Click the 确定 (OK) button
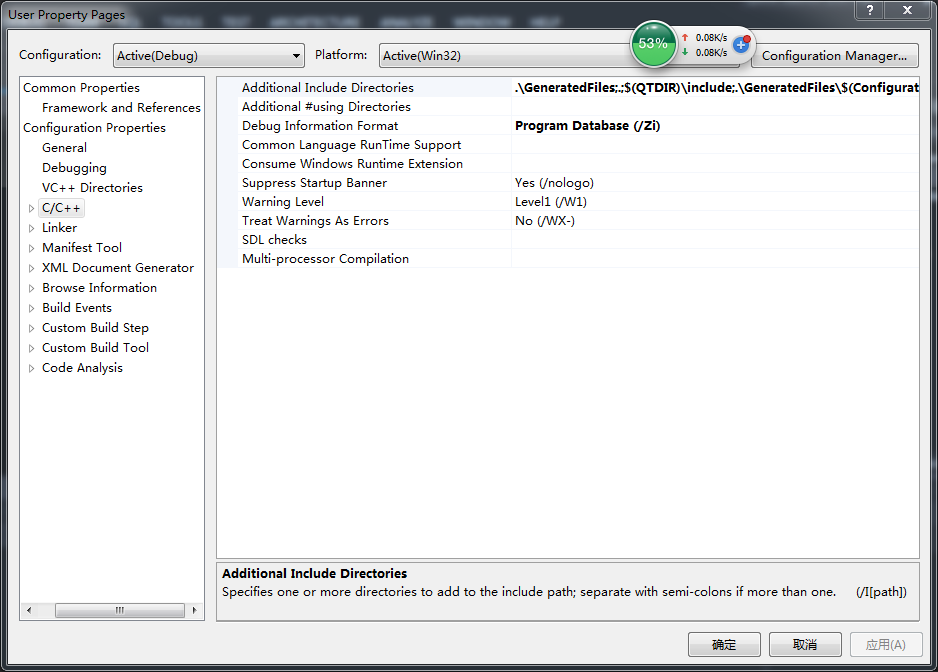 pyautogui.click(x=724, y=645)
